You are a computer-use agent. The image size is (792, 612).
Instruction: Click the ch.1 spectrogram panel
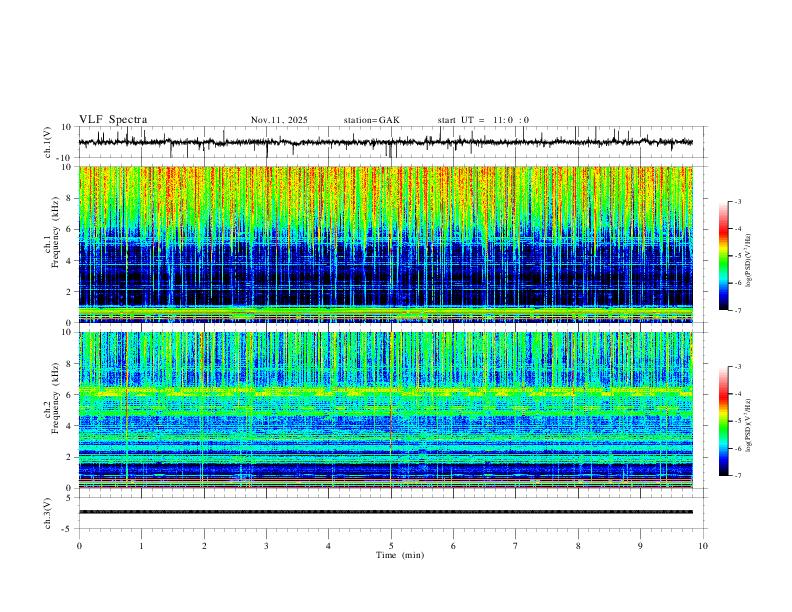pyautogui.click(x=385, y=244)
